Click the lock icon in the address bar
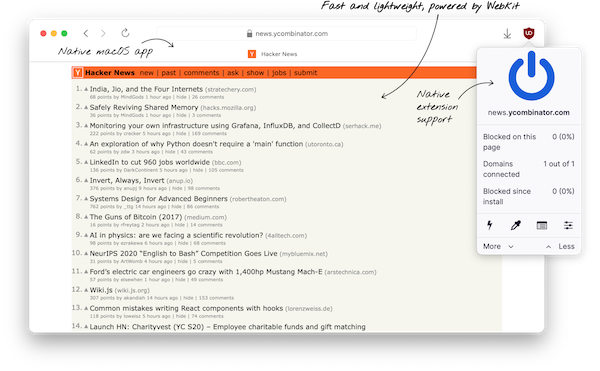The height and width of the screenshot is (371, 600). [249, 34]
